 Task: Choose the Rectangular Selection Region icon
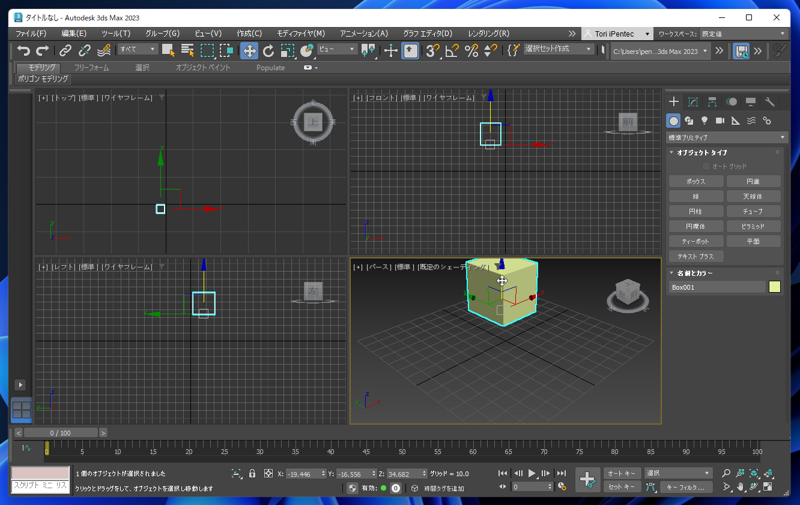[x=207, y=50]
